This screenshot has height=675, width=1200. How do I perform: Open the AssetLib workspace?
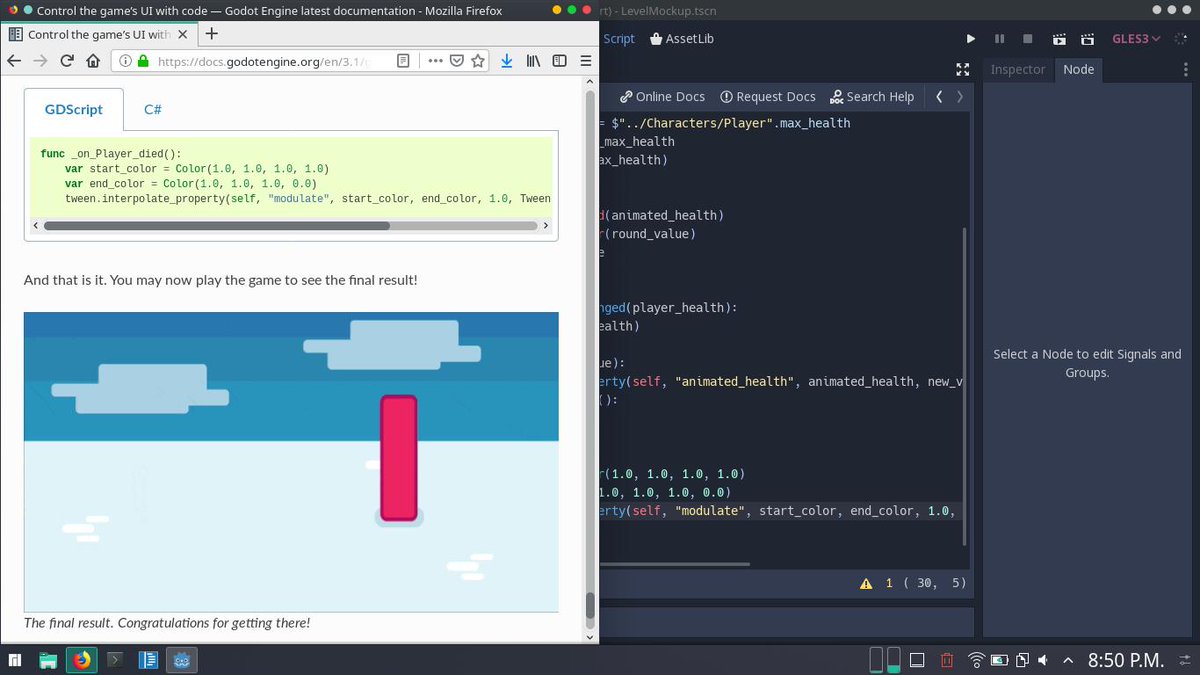(x=681, y=39)
